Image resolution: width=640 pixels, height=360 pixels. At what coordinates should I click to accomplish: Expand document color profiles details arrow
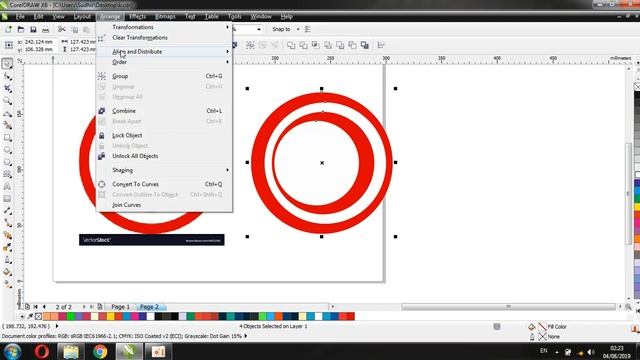(246, 336)
